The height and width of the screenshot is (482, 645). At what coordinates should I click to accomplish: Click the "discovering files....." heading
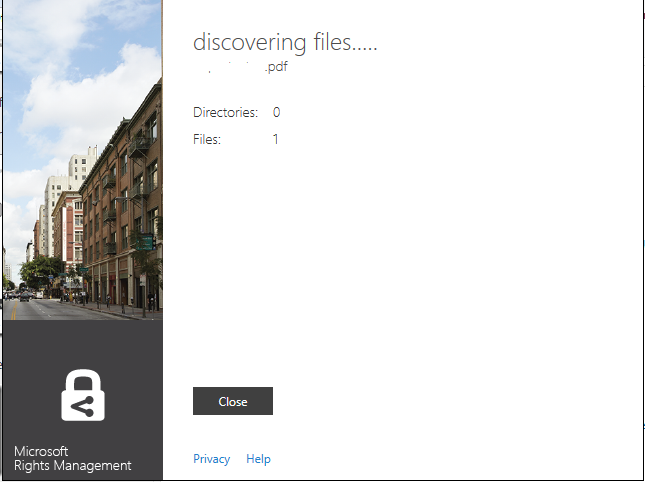[285, 43]
